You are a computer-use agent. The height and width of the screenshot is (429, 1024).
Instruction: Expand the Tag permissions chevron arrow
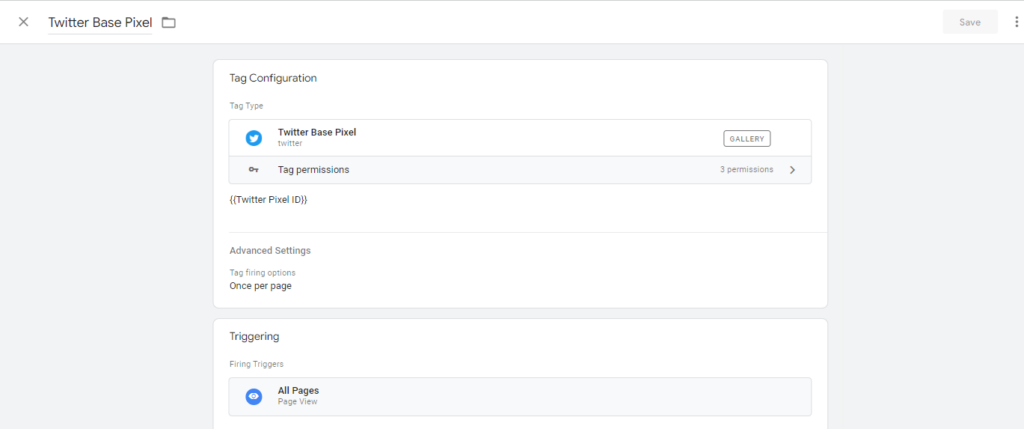[x=792, y=170]
